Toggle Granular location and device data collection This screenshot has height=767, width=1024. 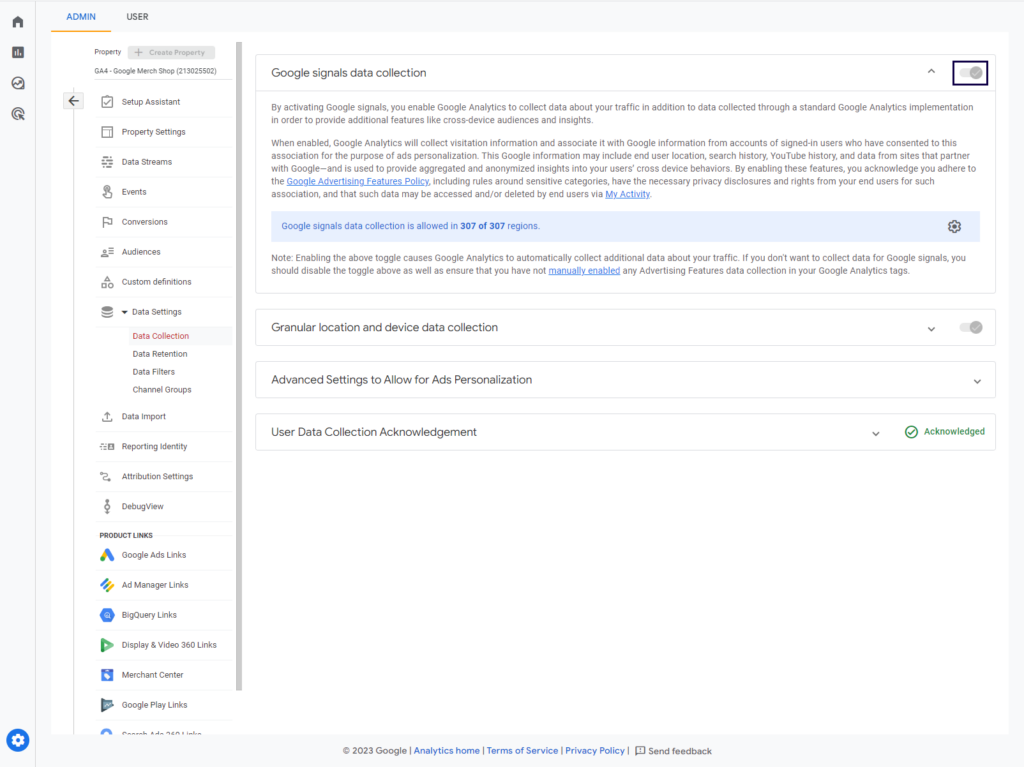pyautogui.click(x=971, y=327)
